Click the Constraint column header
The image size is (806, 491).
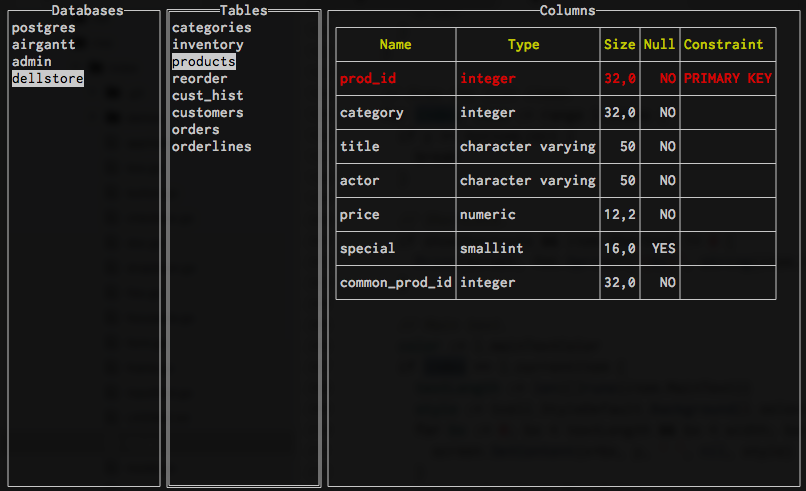[x=723, y=45]
